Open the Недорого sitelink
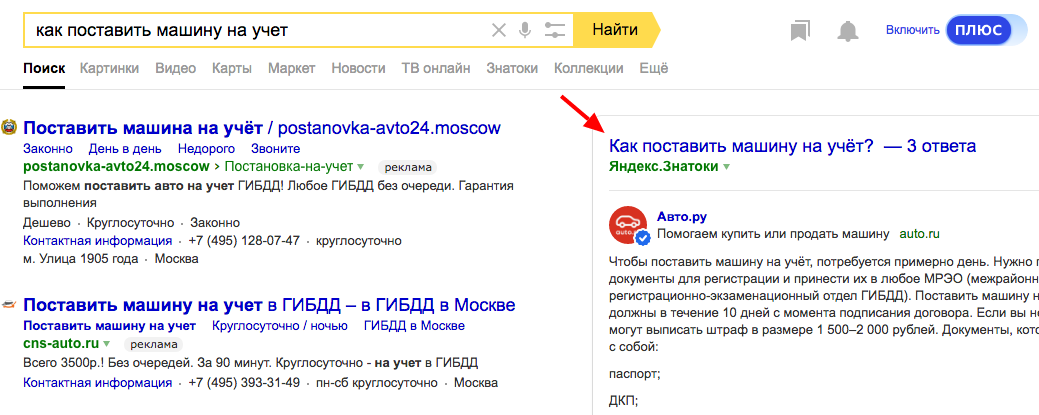 tap(207, 148)
